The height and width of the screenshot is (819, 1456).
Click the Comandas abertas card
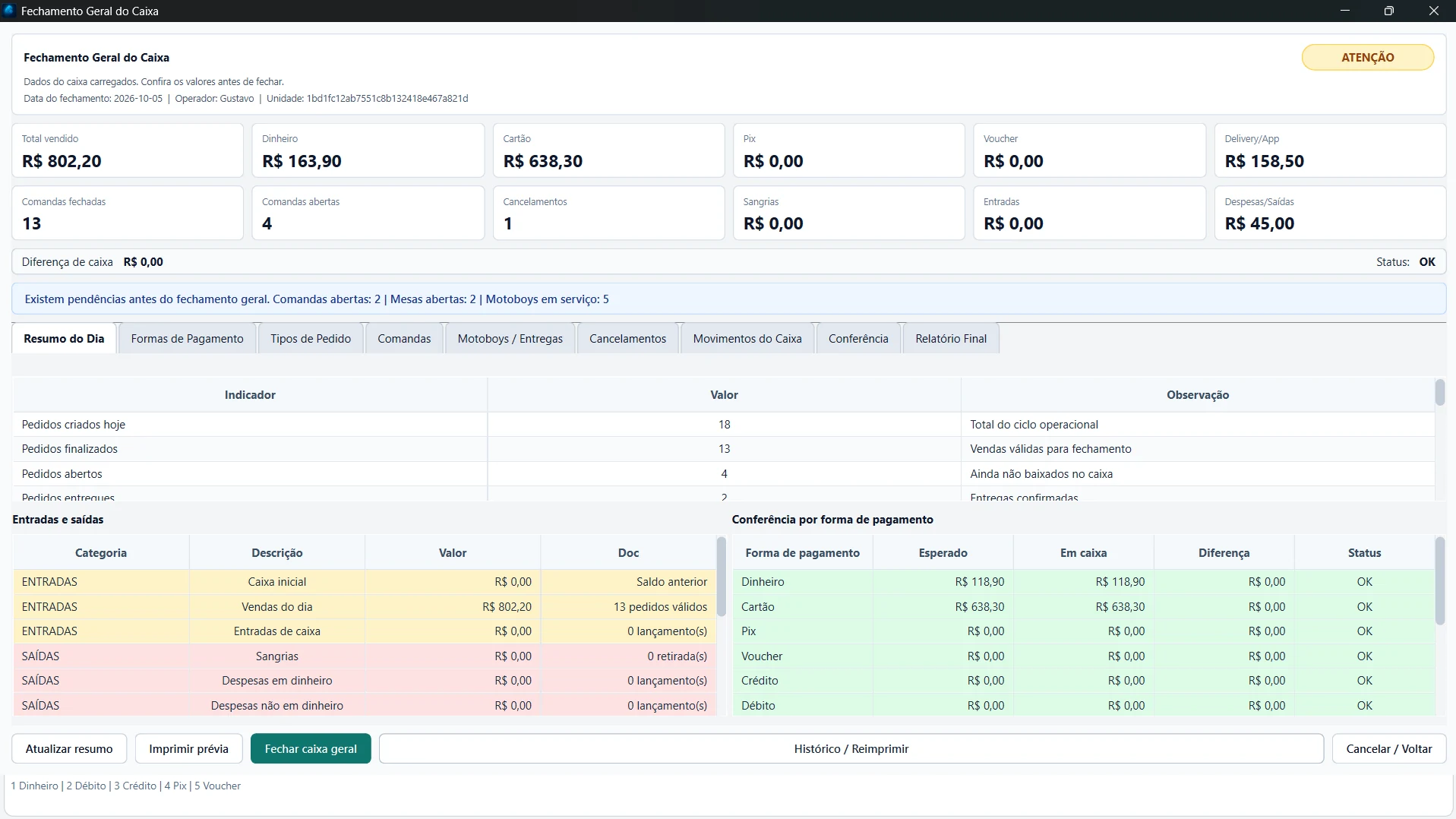(368, 213)
